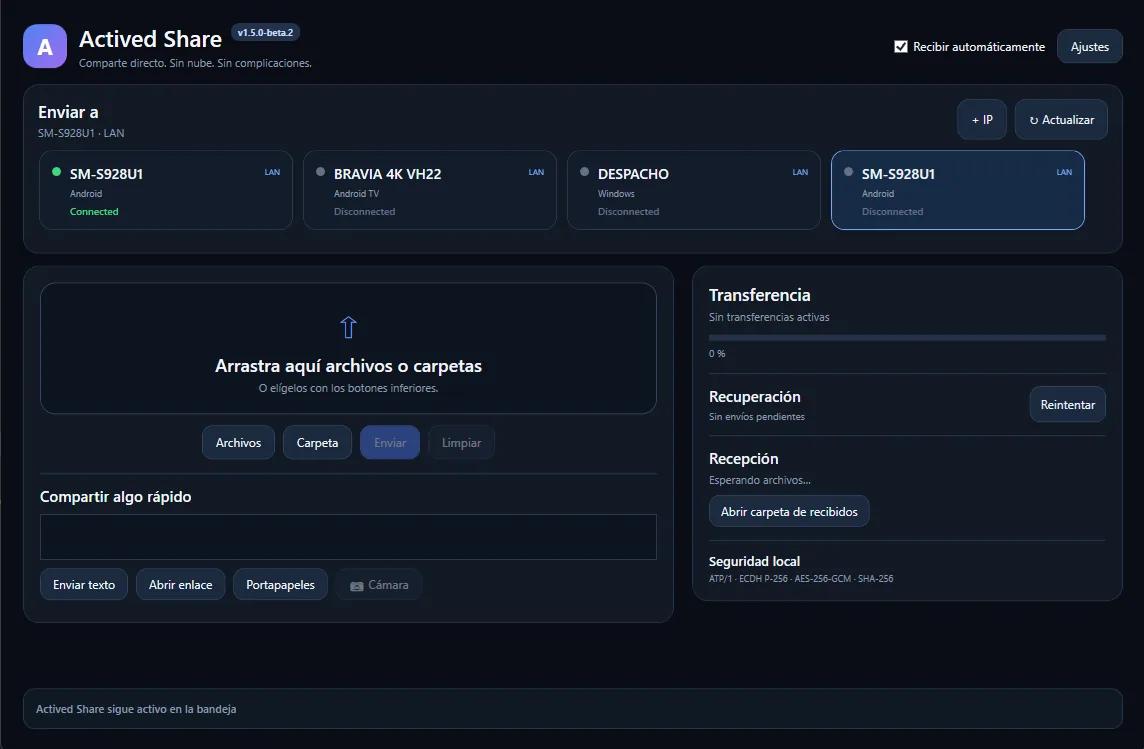Click 'Android TV' label on BRAVIA card
Image resolution: width=1144 pixels, height=749 pixels.
[356, 193]
